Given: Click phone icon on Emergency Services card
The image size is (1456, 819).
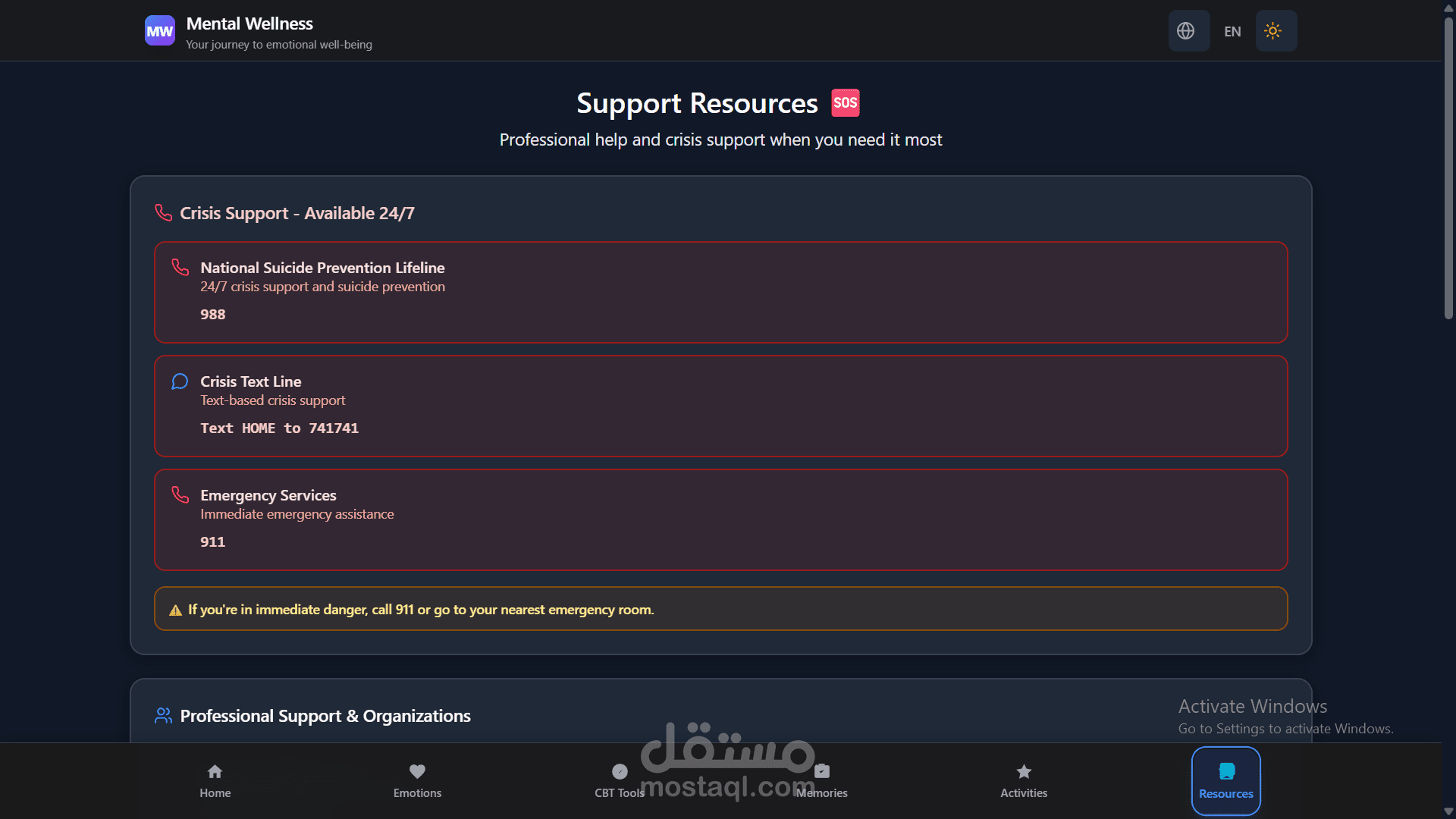Looking at the screenshot, I should [x=180, y=494].
